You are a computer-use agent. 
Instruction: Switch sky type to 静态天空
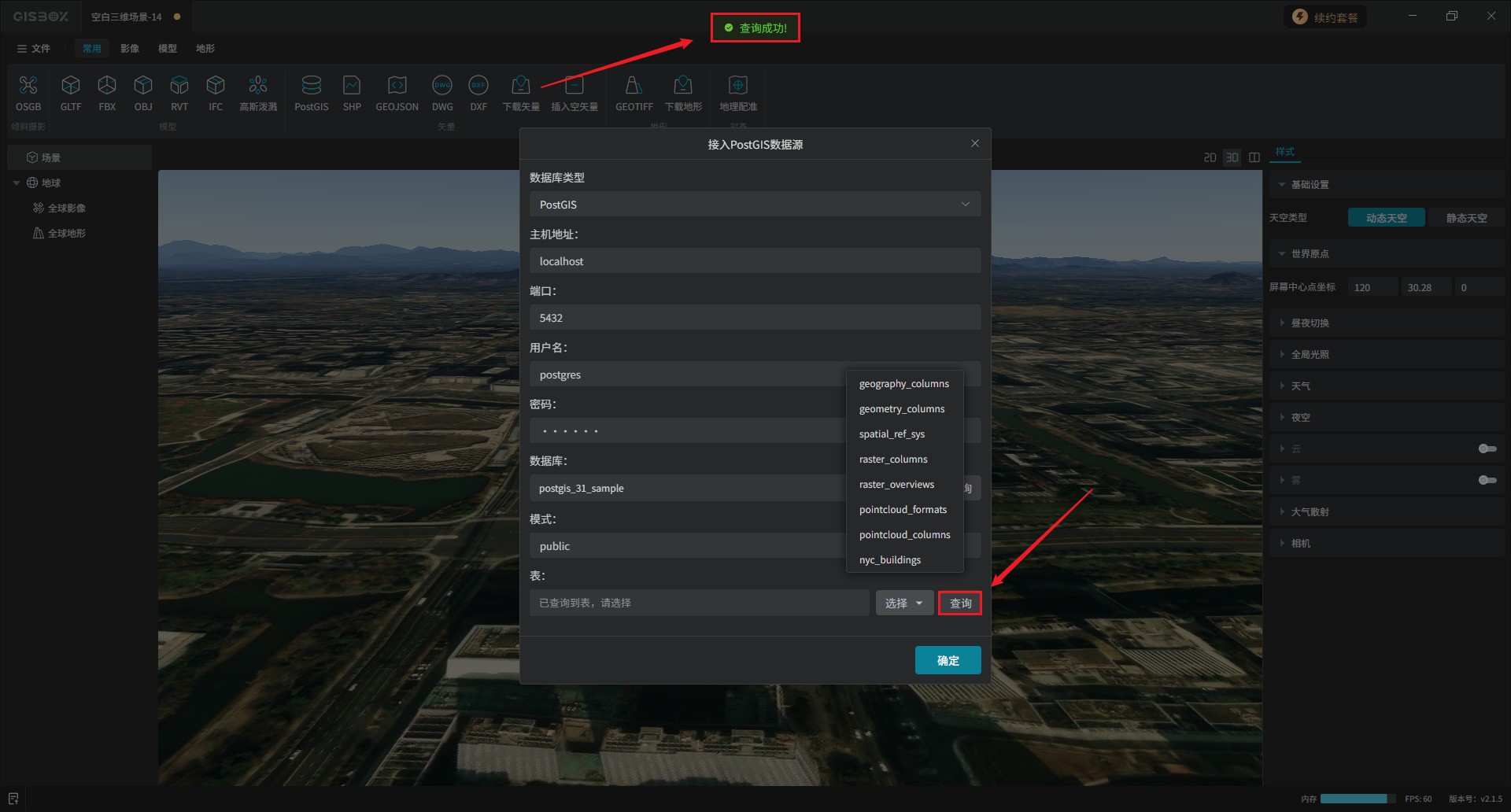(1466, 218)
